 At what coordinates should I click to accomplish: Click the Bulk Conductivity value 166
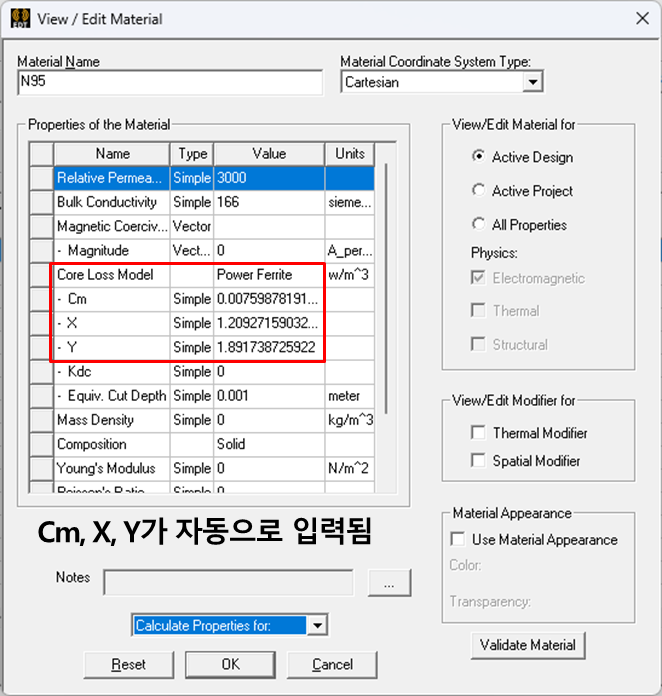point(268,202)
